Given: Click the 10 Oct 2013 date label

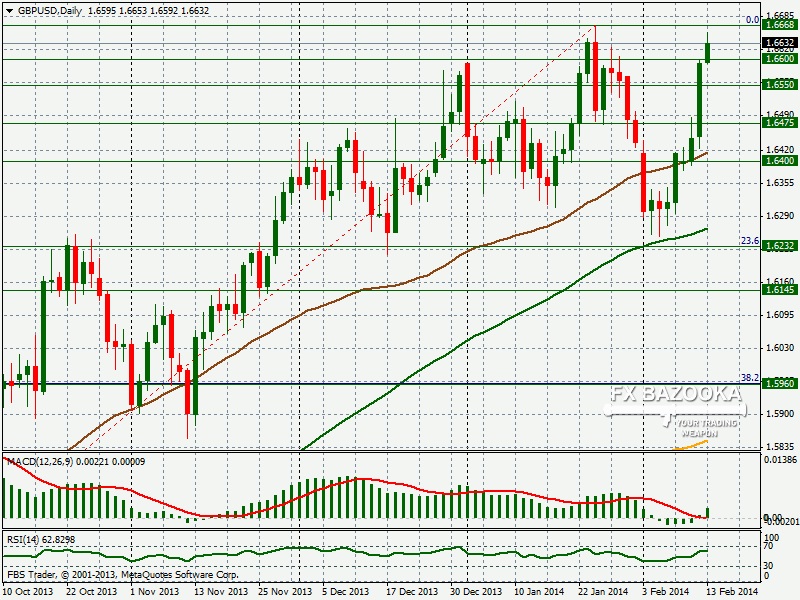Looking at the screenshot, I should pyautogui.click(x=25, y=592).
